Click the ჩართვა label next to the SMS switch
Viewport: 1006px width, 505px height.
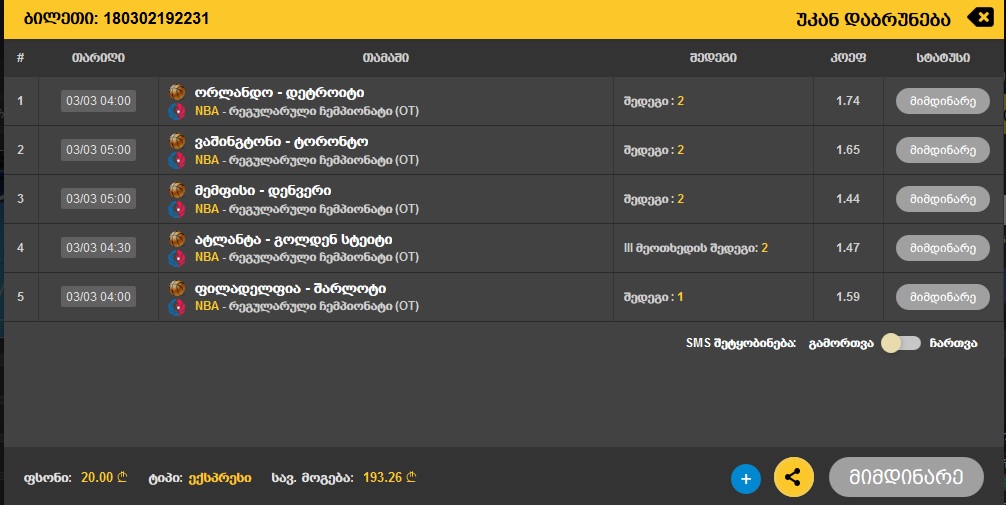coord(953,343)
